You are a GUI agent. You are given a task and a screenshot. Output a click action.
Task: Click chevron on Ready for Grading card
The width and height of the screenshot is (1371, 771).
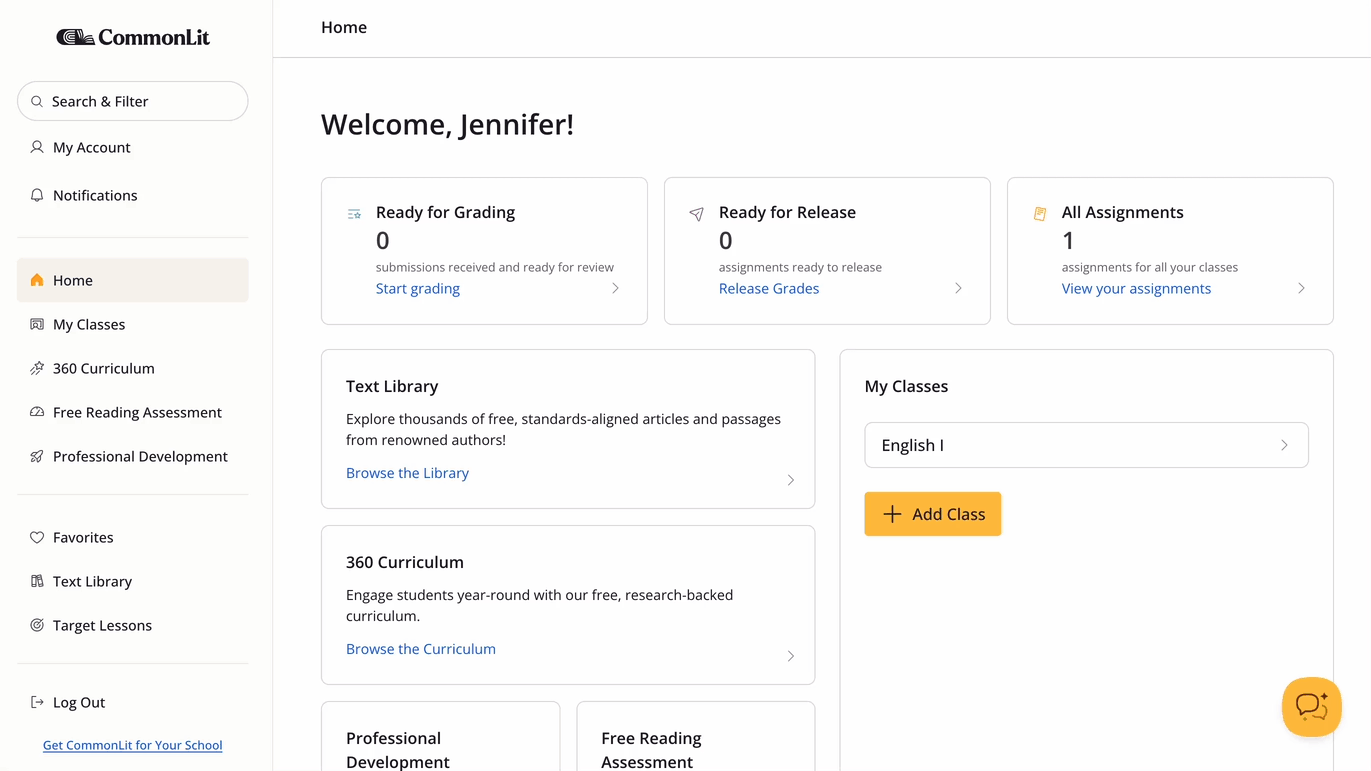[x=615, y=288]
